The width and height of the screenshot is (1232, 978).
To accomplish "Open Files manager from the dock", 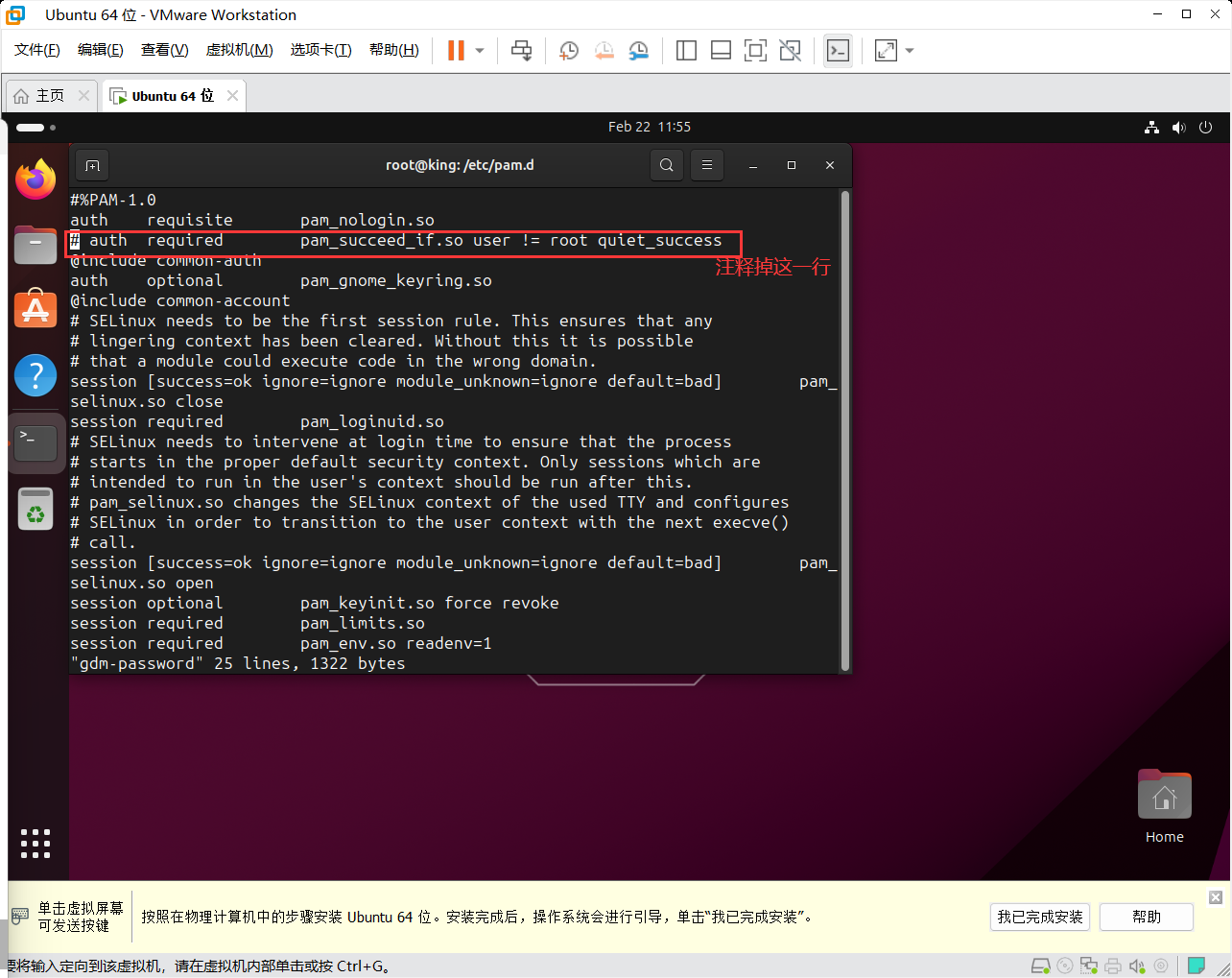I will pos(36,245).
